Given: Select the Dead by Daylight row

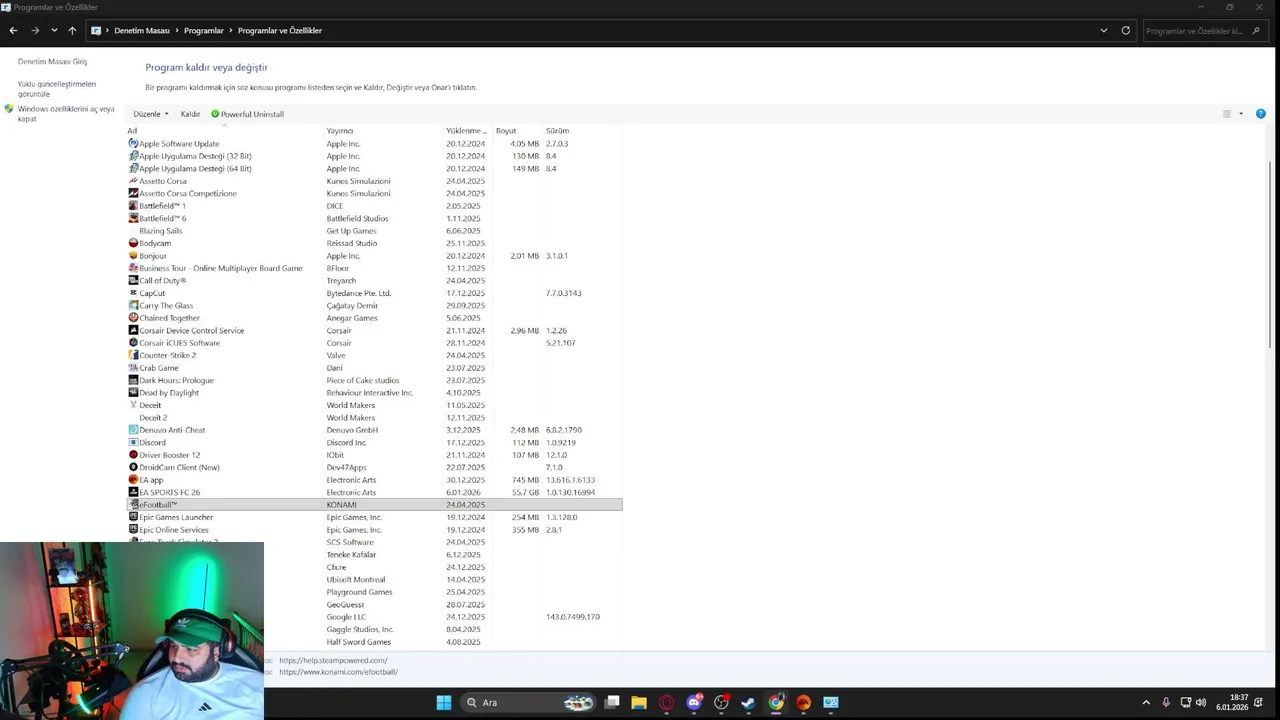Looking at the screenshot, I should 375,393.
